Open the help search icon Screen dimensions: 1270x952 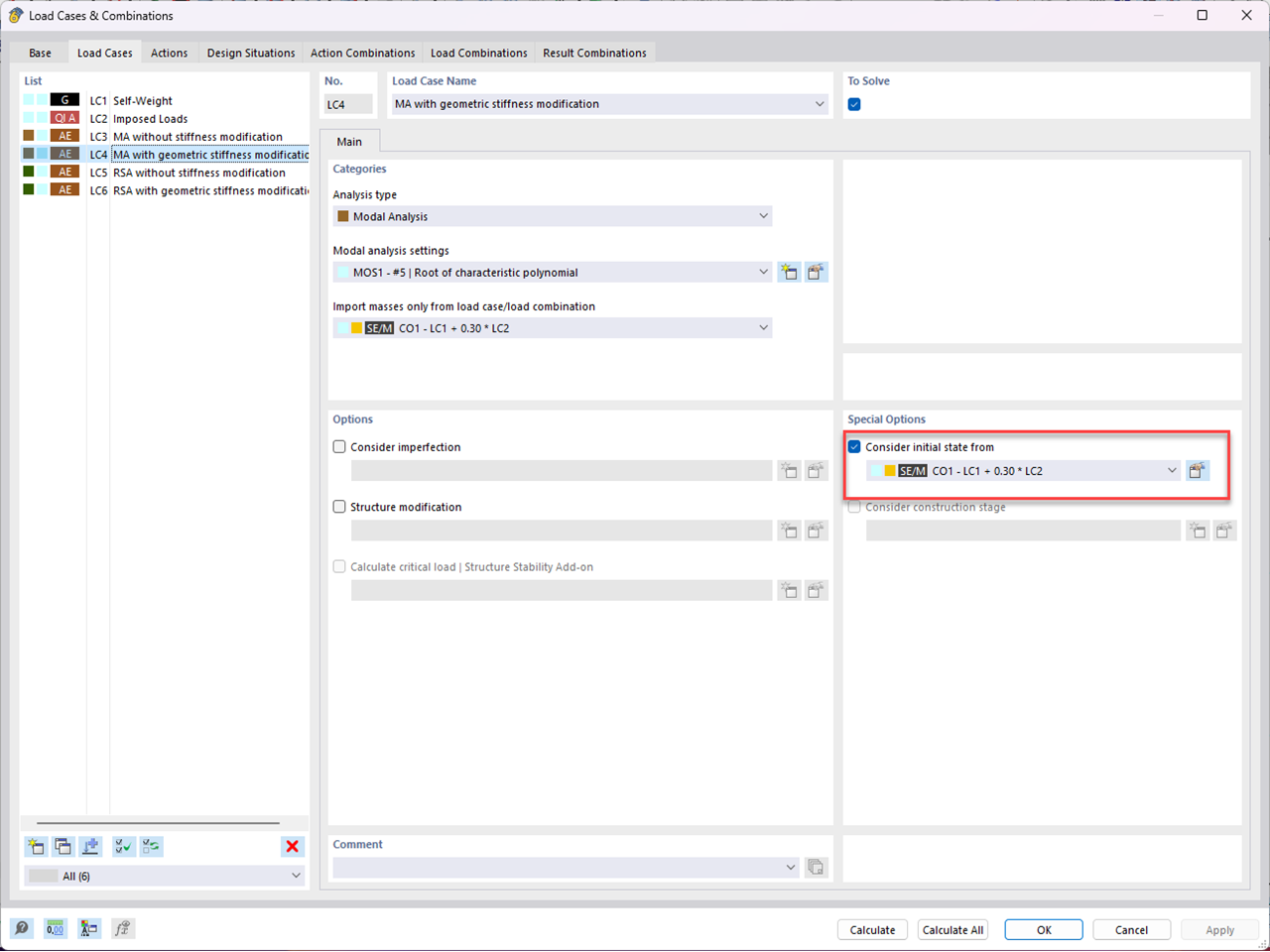point(21,928)
